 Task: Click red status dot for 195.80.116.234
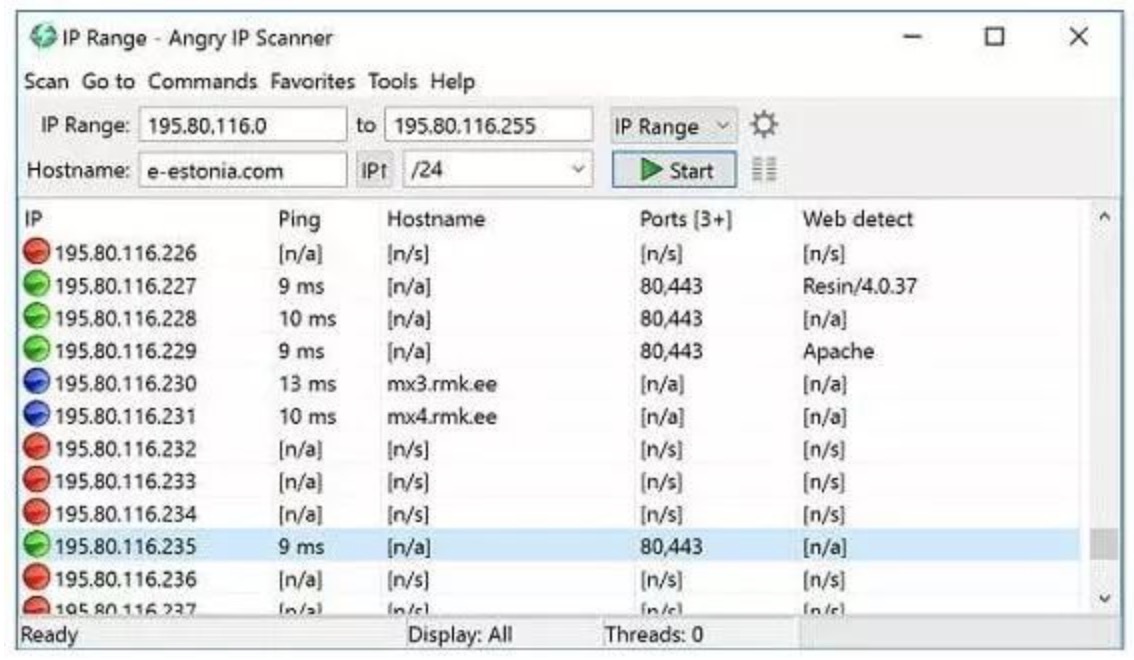click(x=36, y=513)
